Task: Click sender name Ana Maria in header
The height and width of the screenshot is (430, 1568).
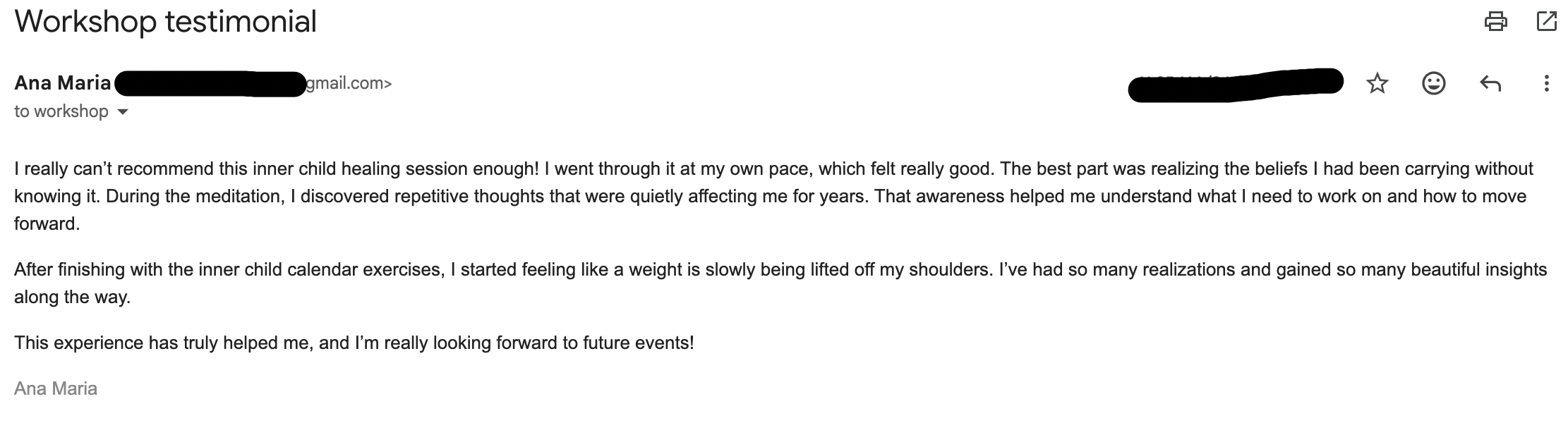Action: [62, 83]
